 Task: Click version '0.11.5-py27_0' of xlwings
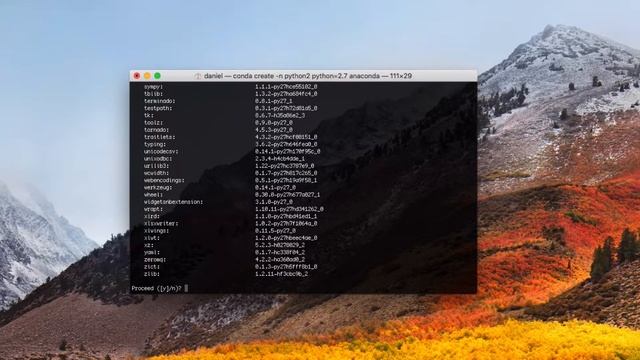tap(276, 231)
